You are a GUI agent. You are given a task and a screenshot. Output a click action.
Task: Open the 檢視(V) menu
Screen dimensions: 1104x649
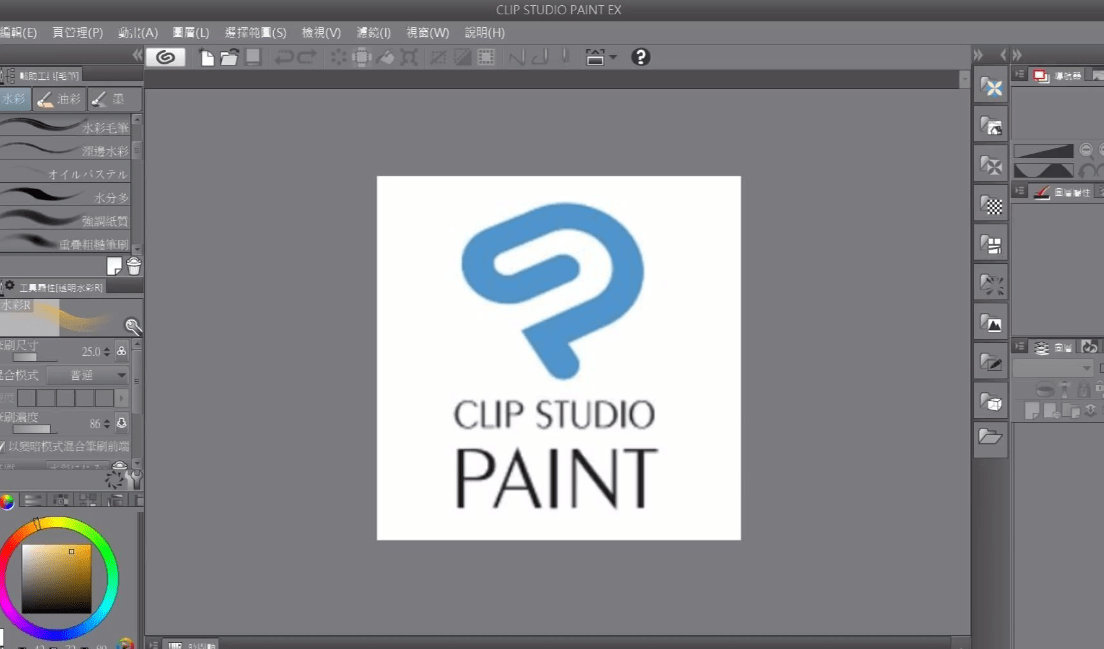321,33
